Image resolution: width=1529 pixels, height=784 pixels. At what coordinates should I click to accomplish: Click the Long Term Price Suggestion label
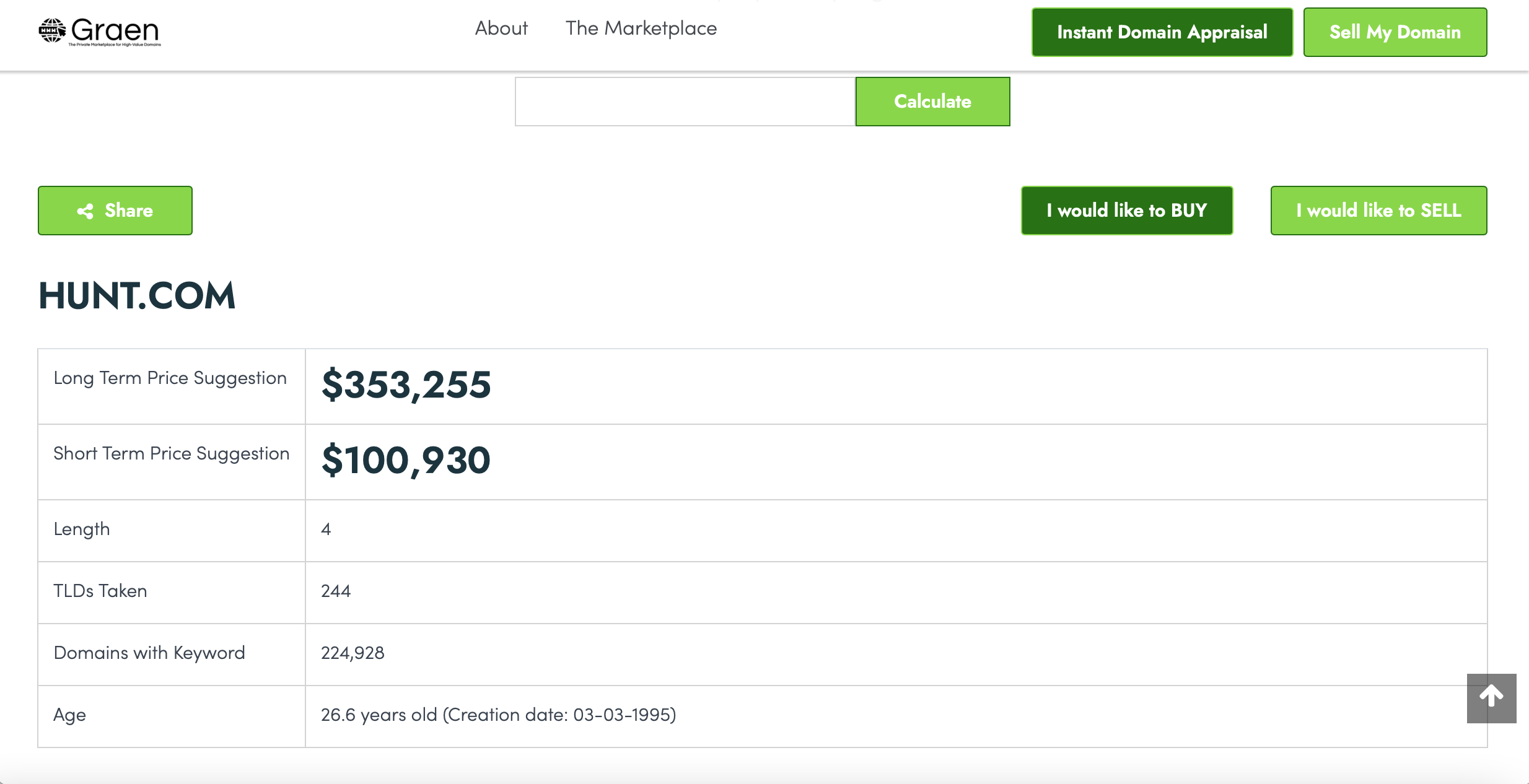(170, 378)
